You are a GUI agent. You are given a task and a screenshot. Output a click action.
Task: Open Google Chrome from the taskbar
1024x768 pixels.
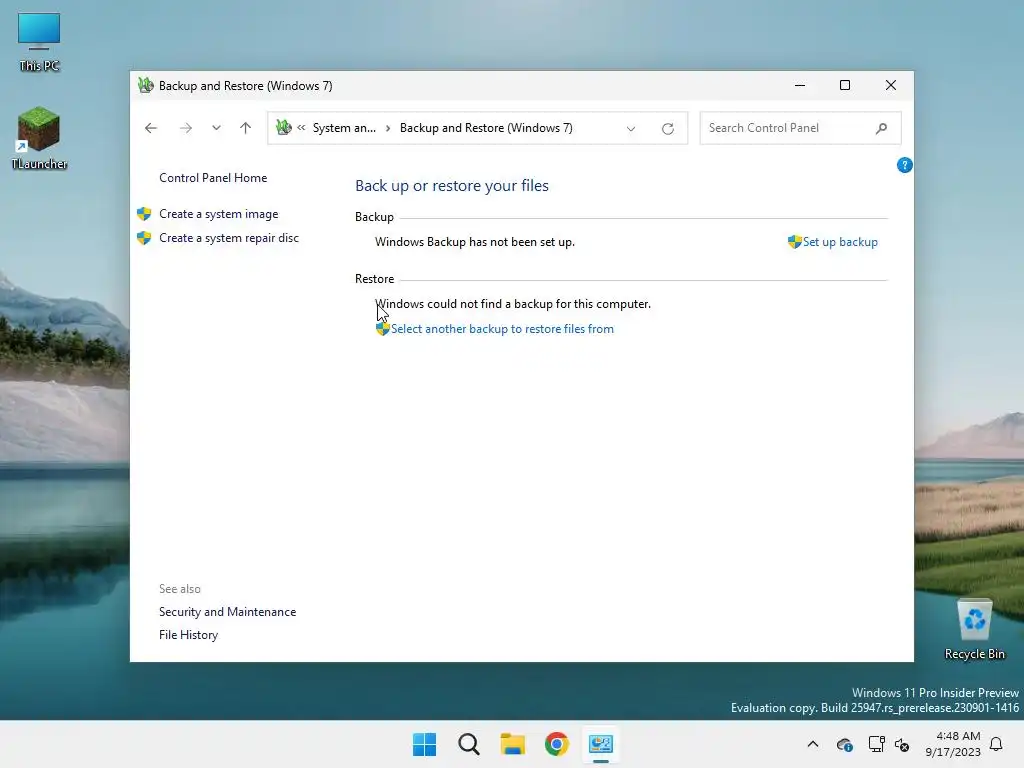556,744
